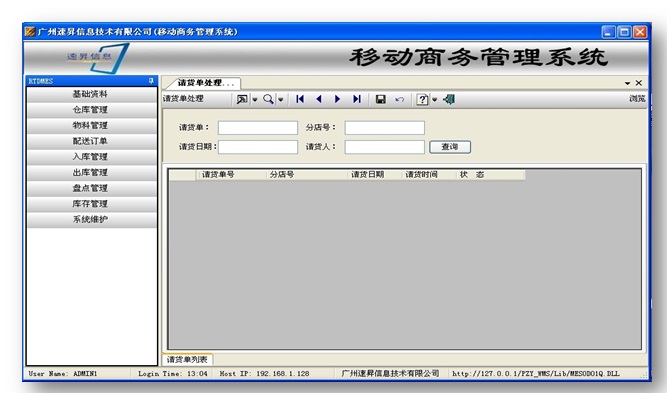Close the 请货单处理 tab with X
This screenshot has height=393, width=667.
(638, 83)
